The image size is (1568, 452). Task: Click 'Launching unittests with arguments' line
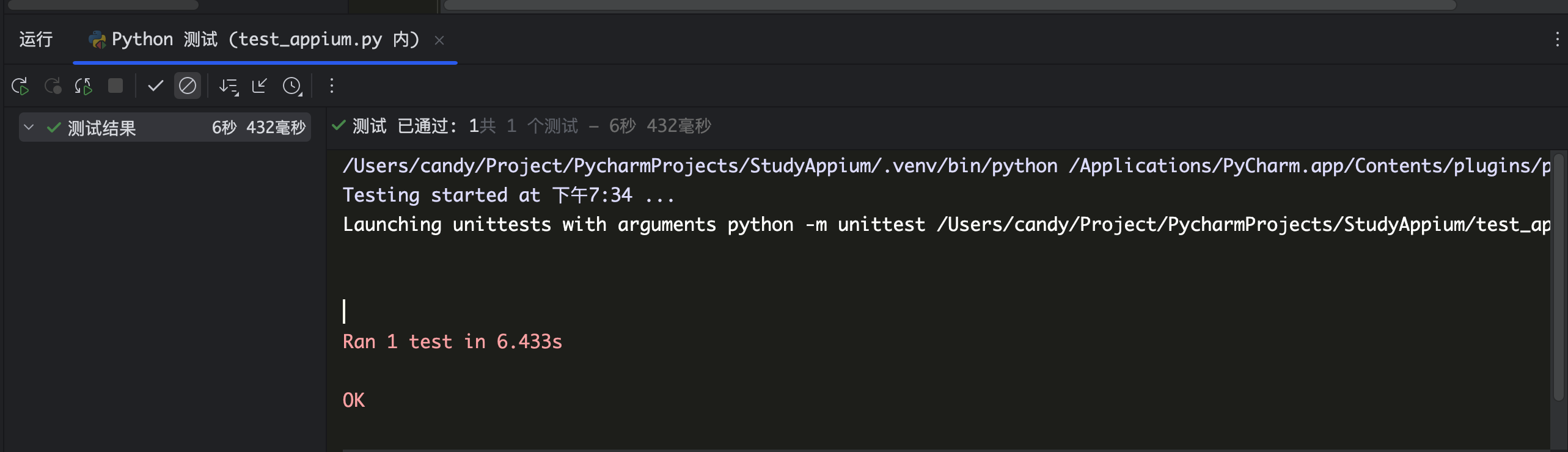point(946,225)
